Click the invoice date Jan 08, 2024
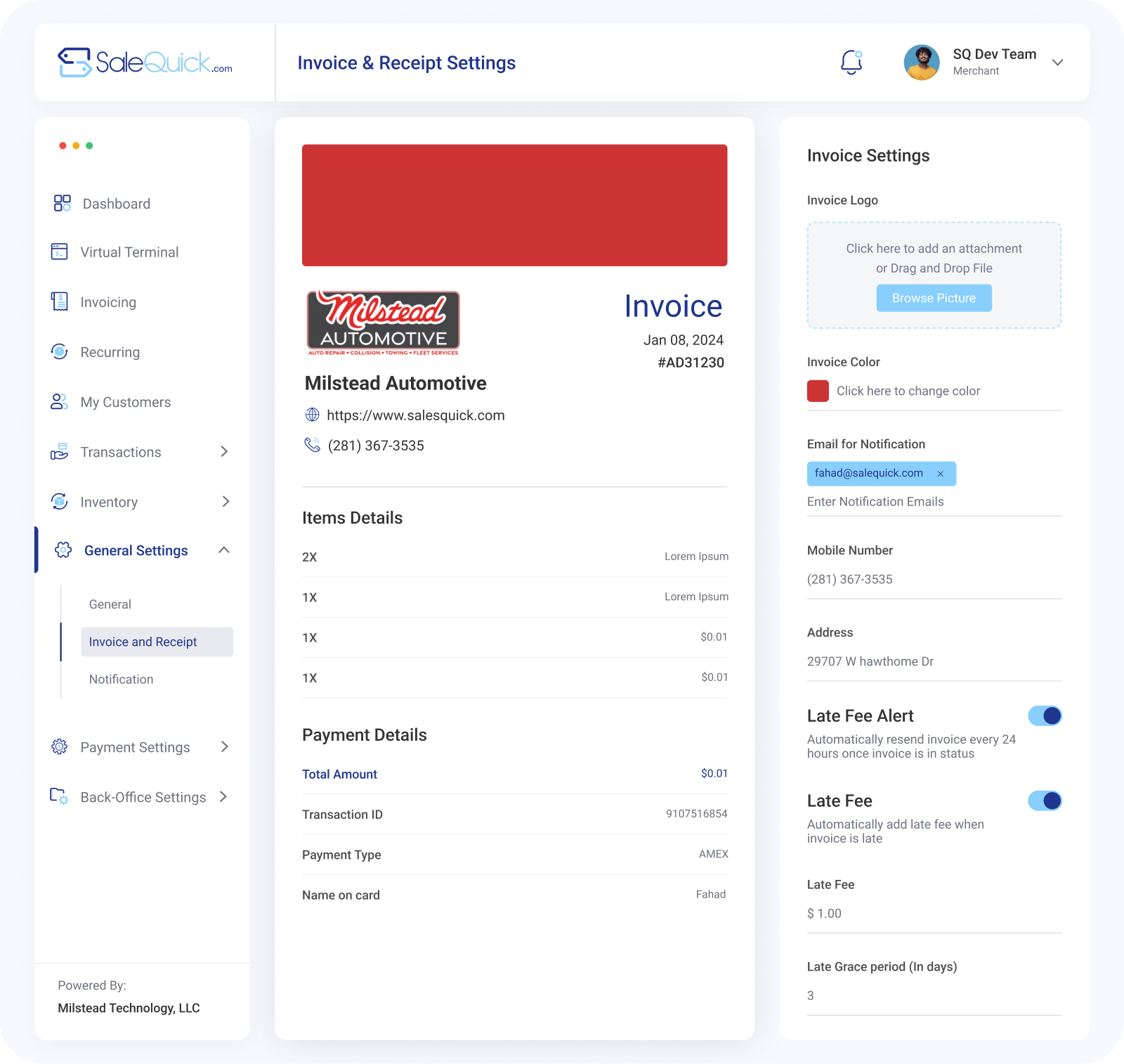 pos(683,340)
